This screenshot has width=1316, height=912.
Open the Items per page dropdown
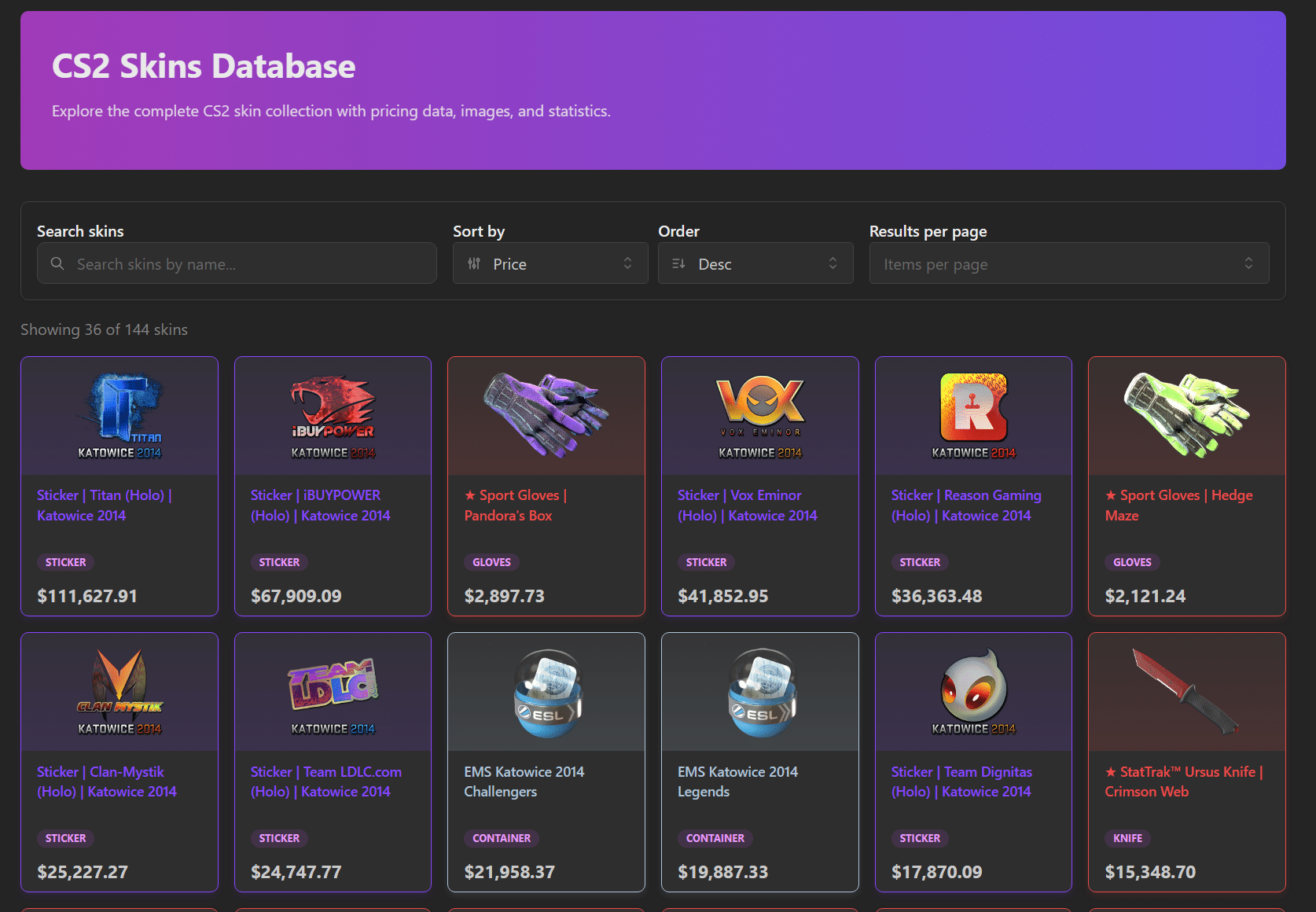1068,263
